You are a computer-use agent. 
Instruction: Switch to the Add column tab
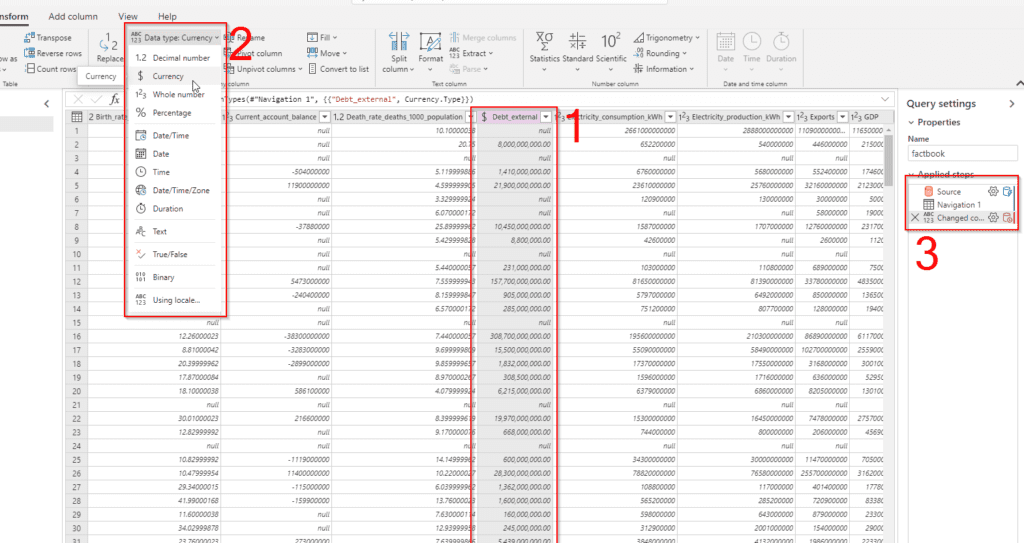tap(73, 17)
